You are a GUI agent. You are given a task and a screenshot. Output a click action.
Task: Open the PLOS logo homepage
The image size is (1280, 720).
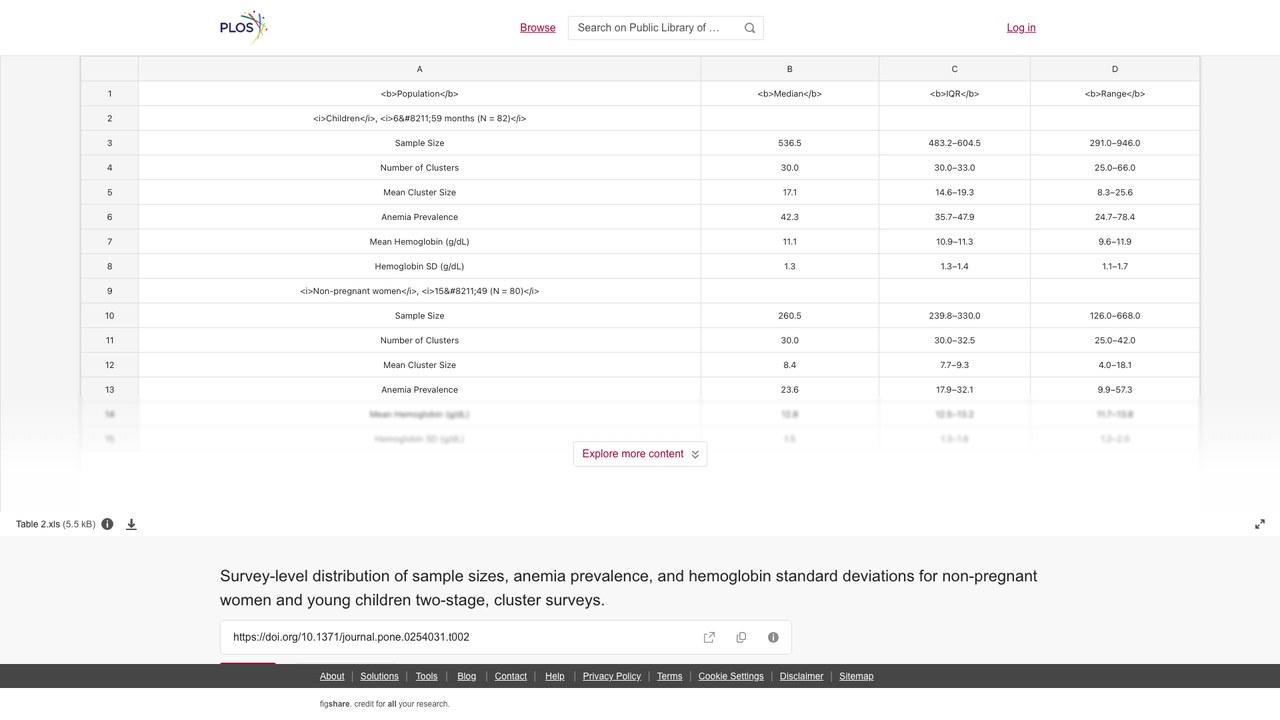pos(244,28)
